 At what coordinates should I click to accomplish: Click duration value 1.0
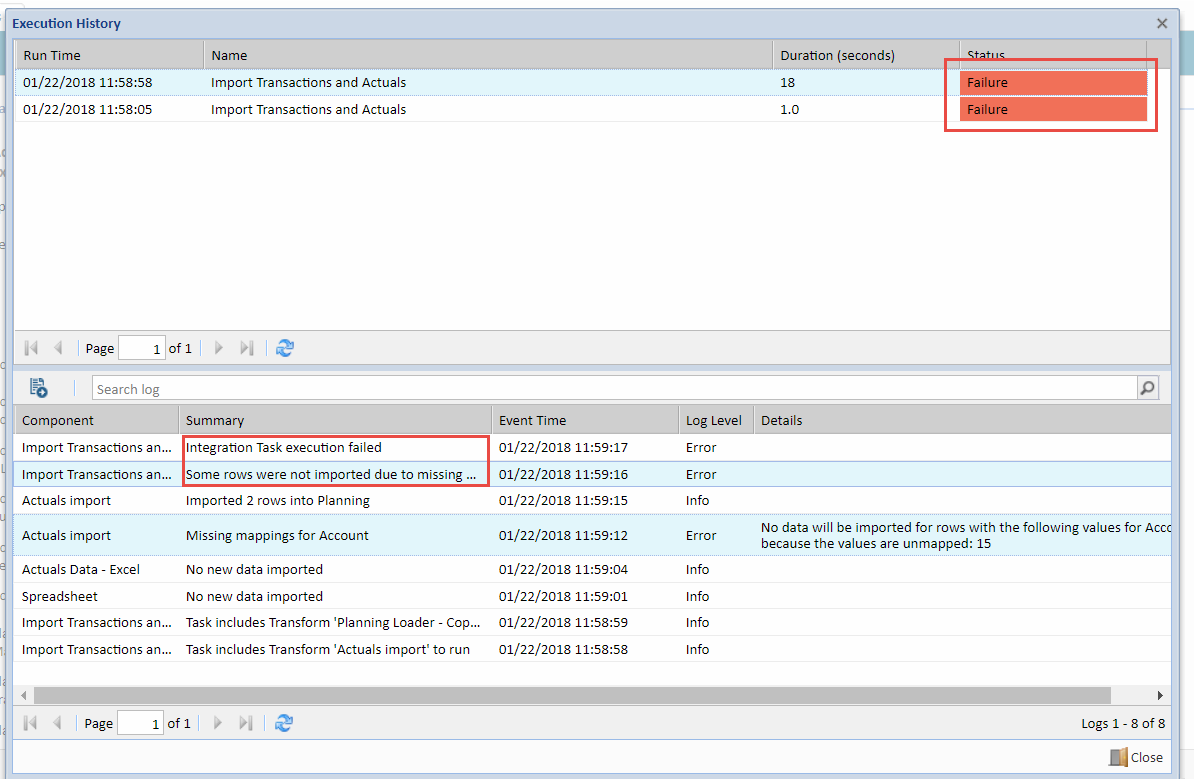(790, 109)
